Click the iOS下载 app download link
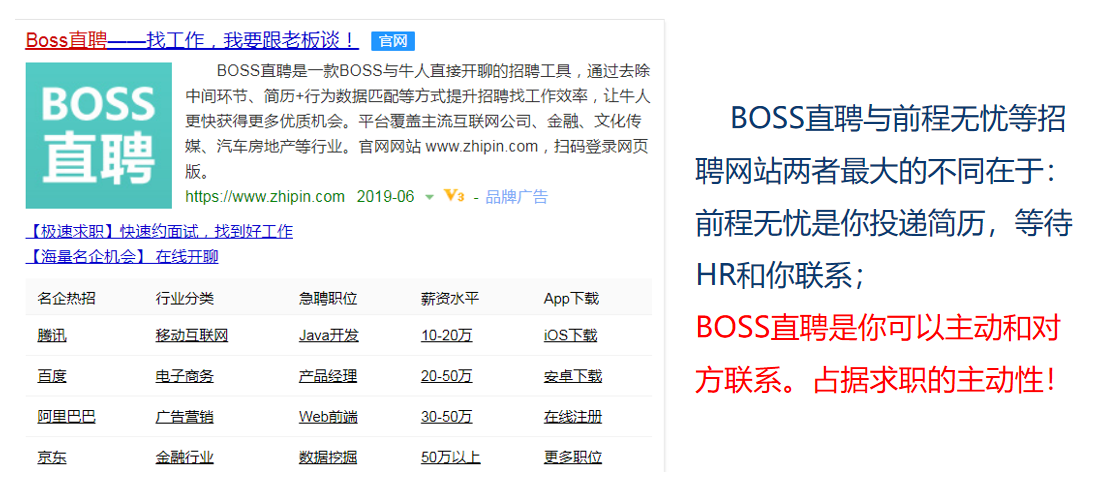 (570, 335)
